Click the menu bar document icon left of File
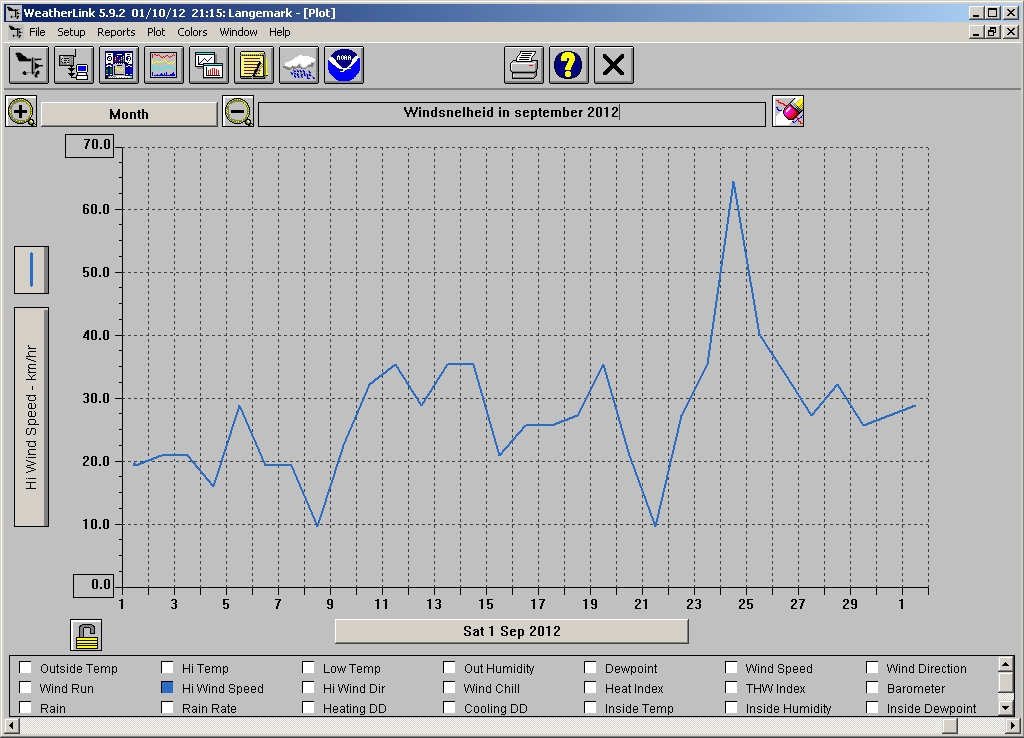 point(16,32)
